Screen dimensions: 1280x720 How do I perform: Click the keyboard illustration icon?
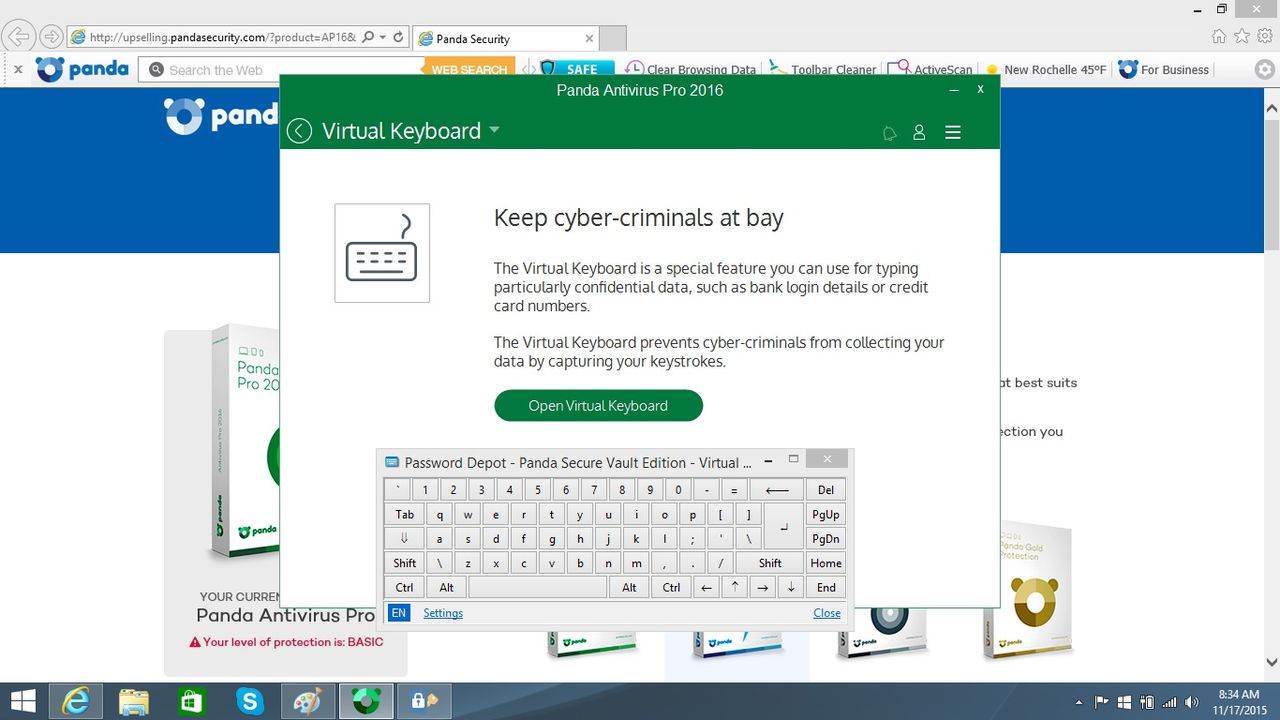pyautogui.click(x=382, y=253)
